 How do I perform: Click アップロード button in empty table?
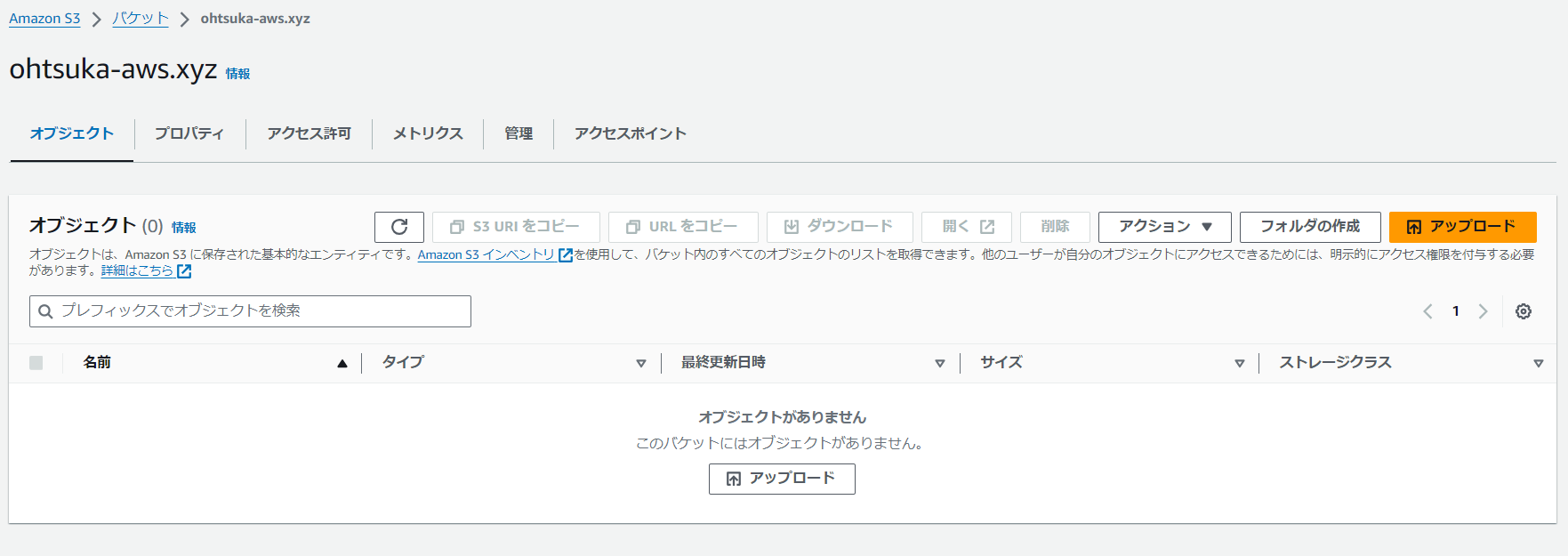(x=782, y=479)
